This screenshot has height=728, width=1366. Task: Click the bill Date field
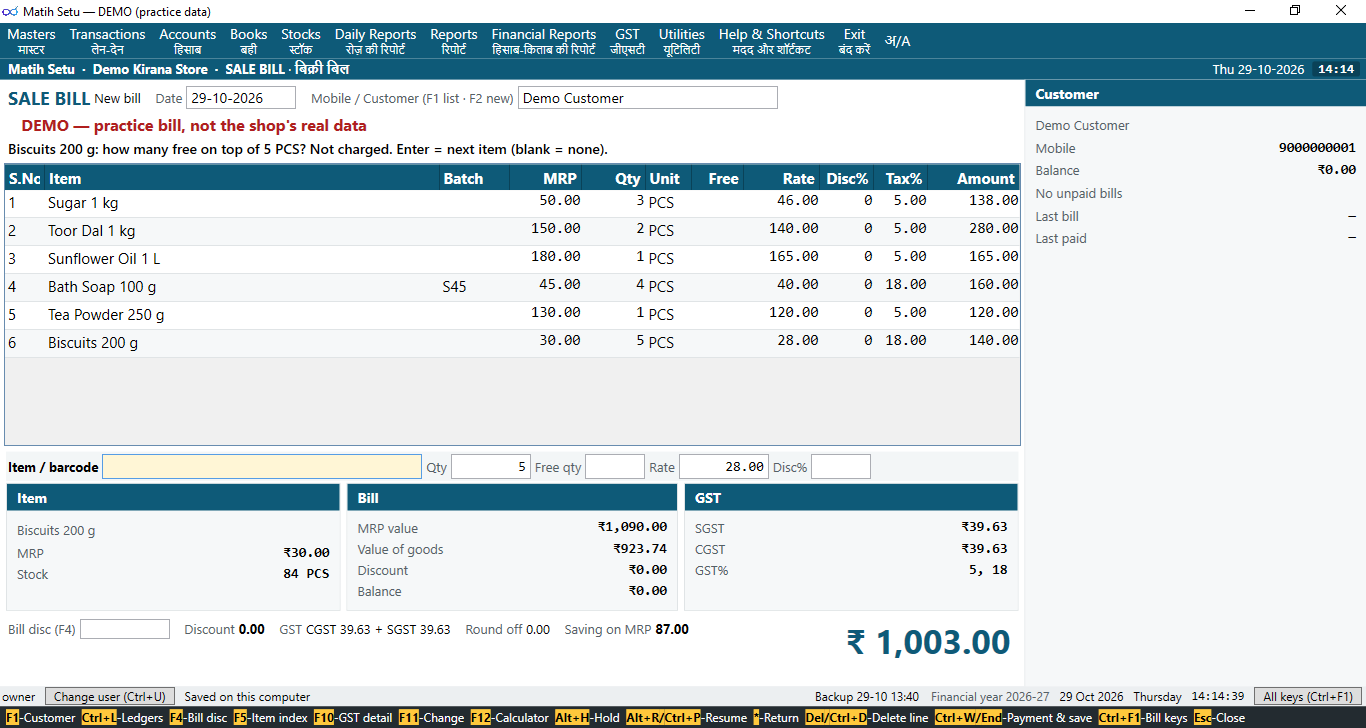point(241,98)
